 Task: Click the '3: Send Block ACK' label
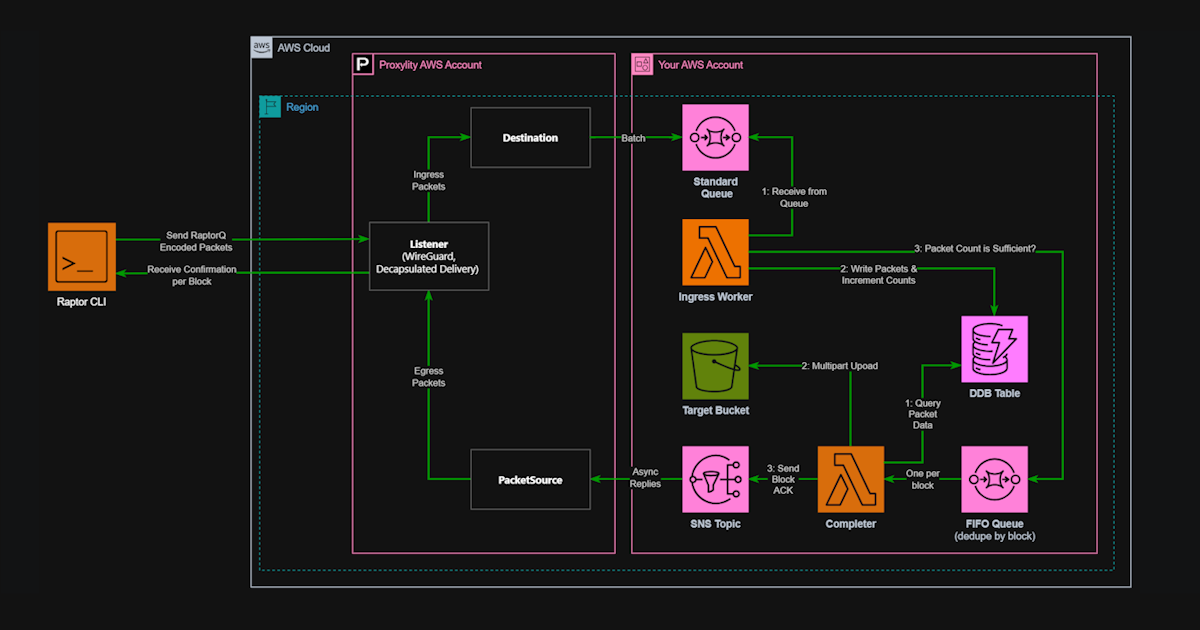(784, 480)
